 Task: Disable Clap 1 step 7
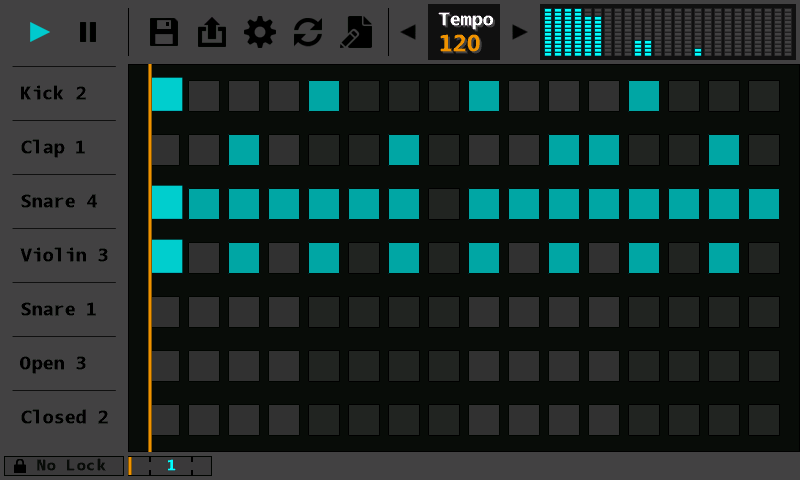tap(404, 150)
